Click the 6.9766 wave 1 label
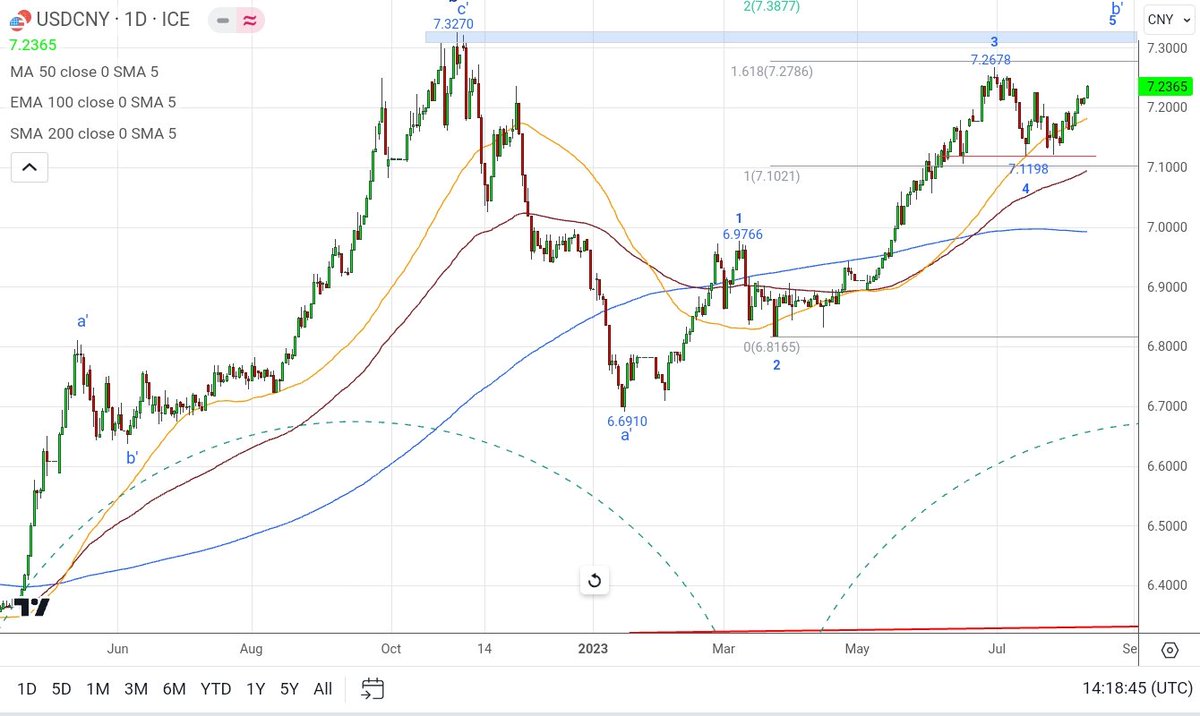1200x716 pixels. [x=743, y=234]
